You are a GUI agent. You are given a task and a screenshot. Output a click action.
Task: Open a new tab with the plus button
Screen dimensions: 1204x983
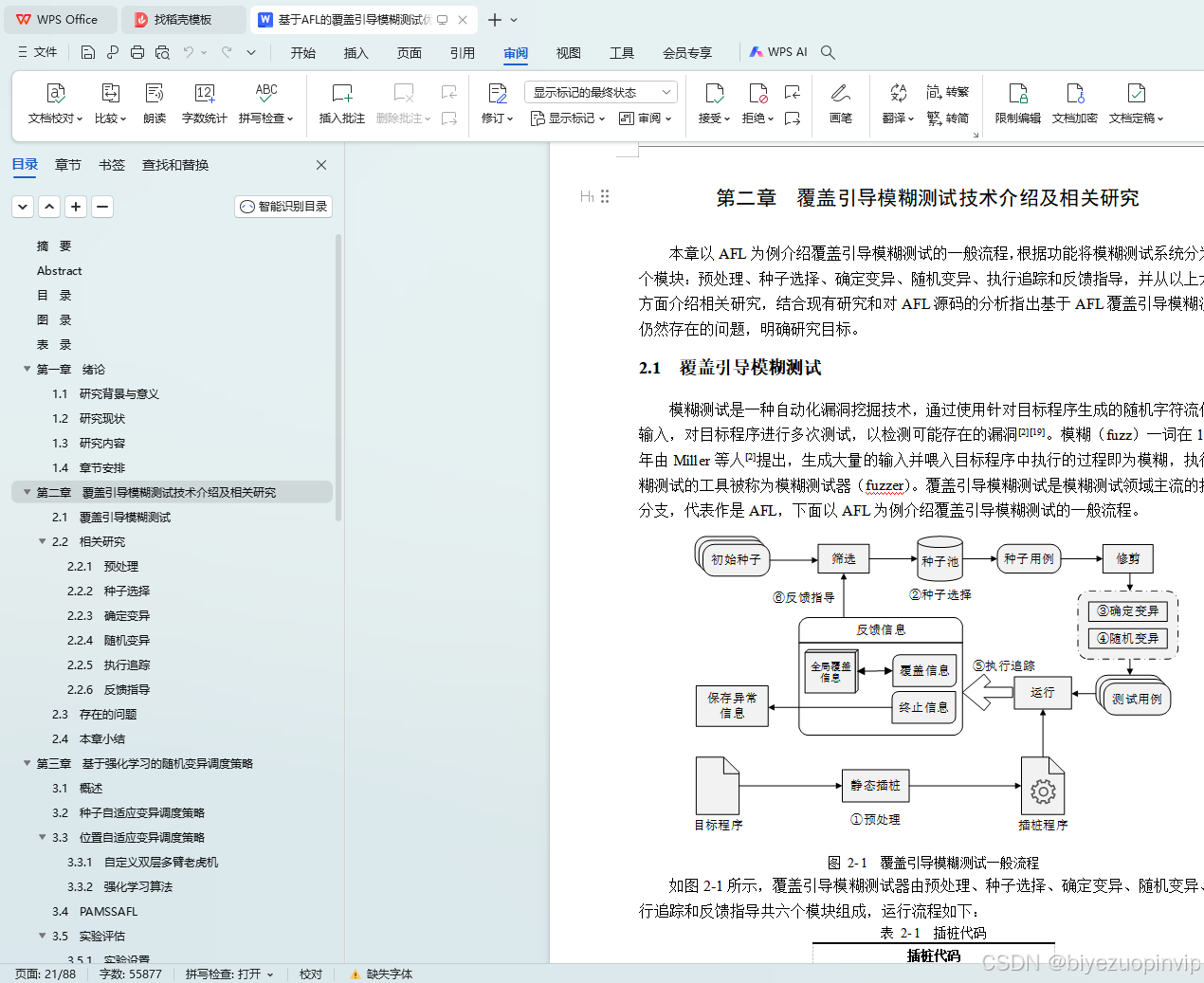click(495, 19)
